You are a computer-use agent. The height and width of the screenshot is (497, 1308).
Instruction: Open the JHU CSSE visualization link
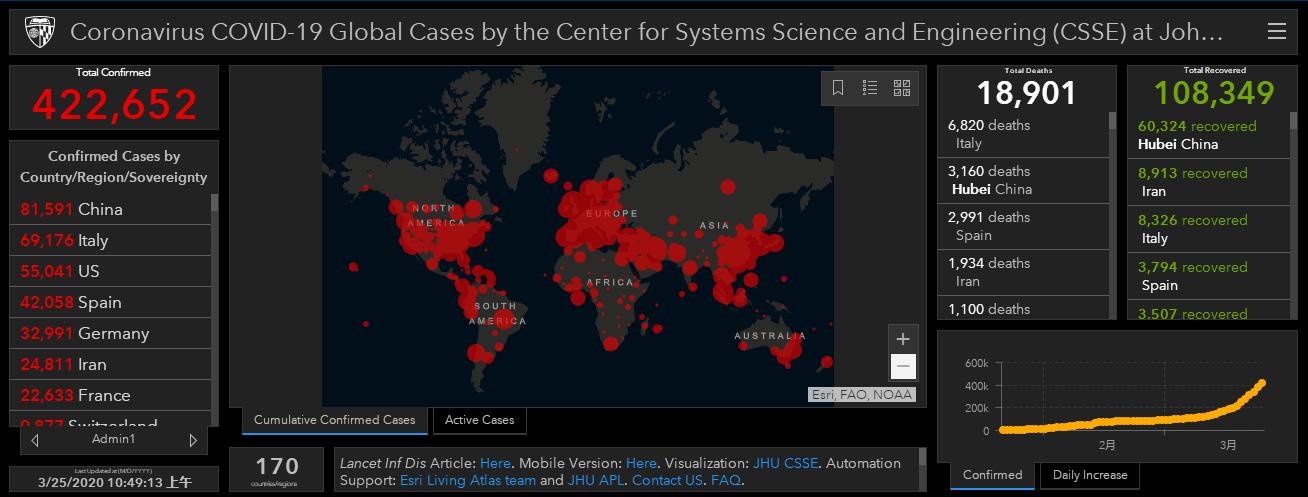click(784, 463)
